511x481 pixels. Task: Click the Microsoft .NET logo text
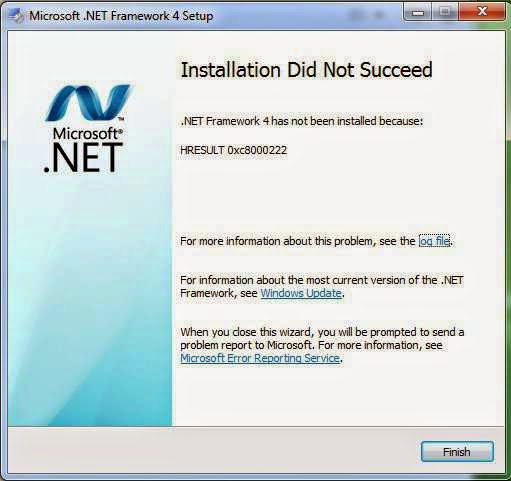pyautogui.click(x=84, y=151)
